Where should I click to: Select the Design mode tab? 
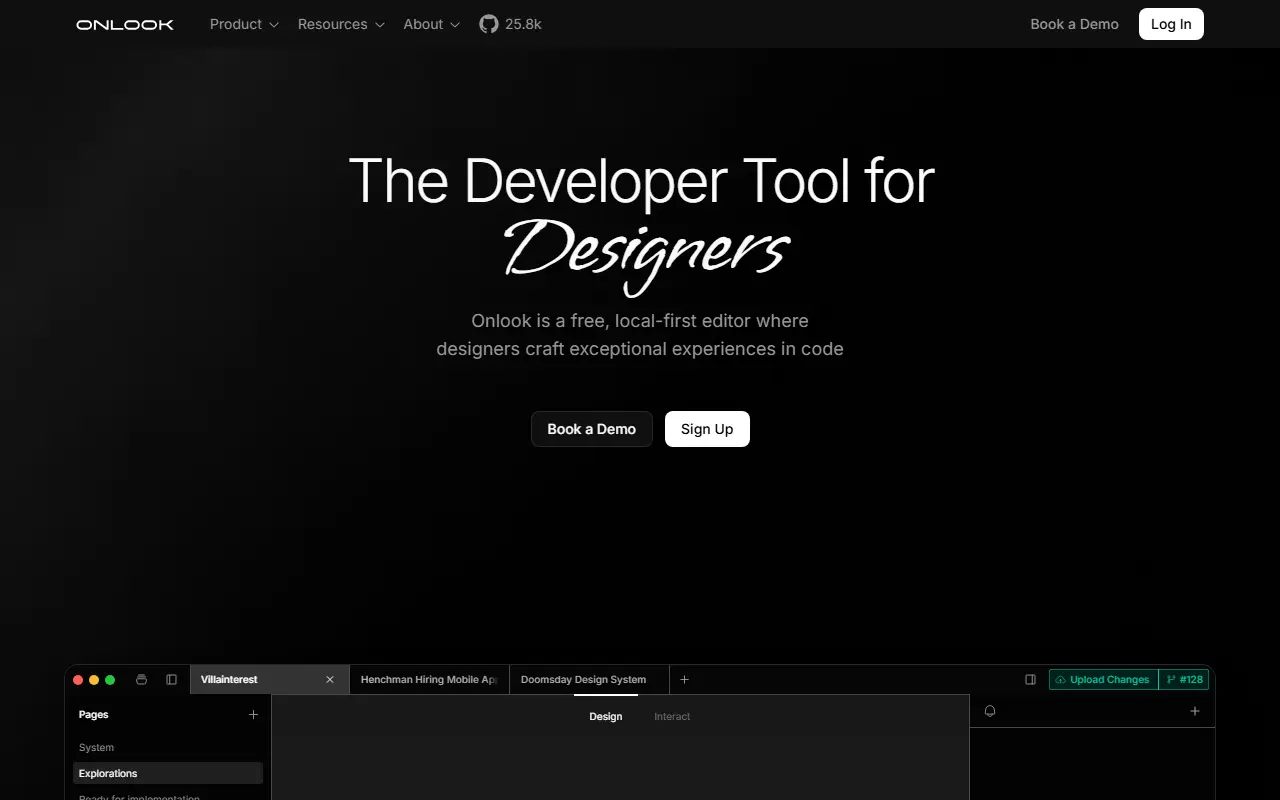tap(606, 717)
